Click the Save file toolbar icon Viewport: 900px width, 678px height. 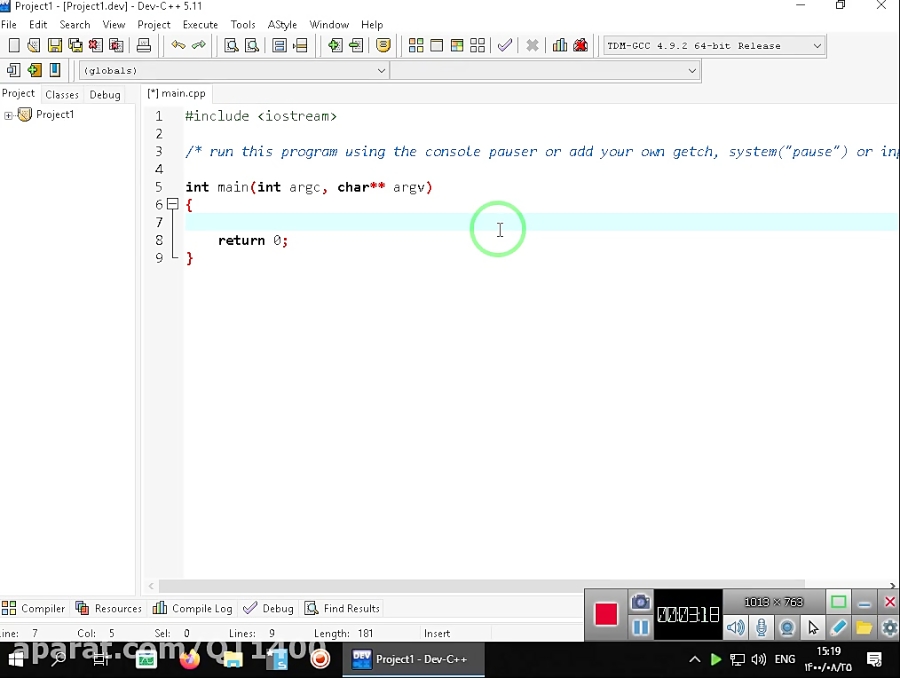click(55, 45)
